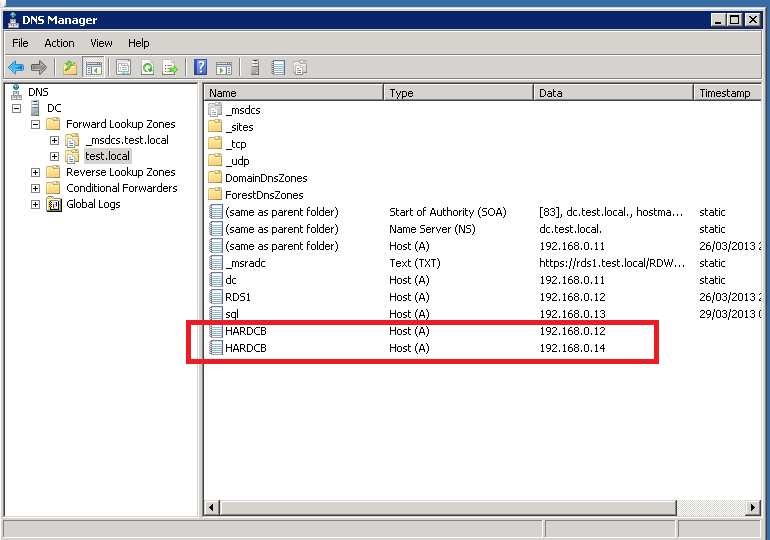
Task: Sort by the Name column header
Action: click(294, 93)
